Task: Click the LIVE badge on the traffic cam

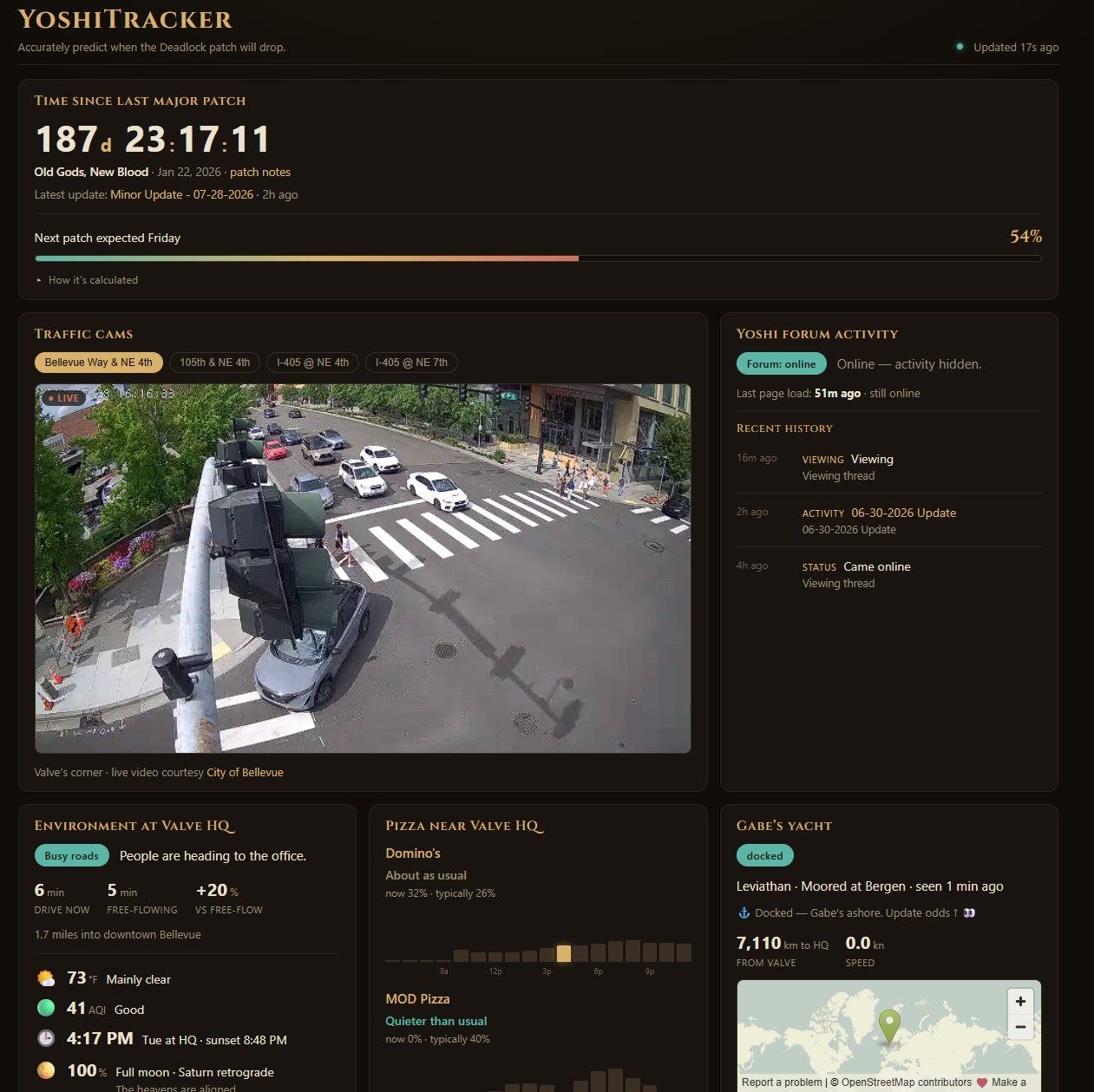Action: (63, 398)
